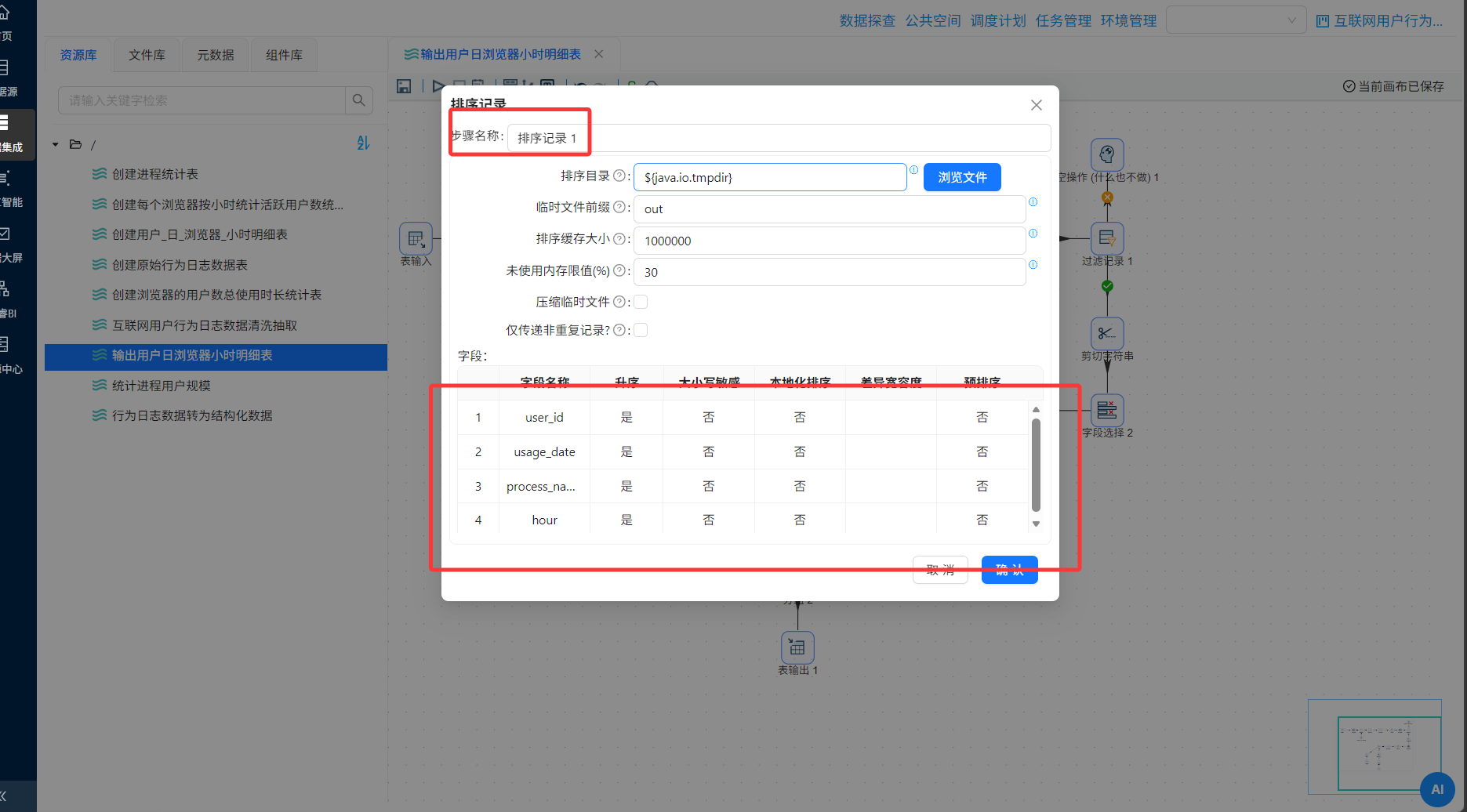Open 调度计划 in top navigation
This screenshot has width=1467, height=812.
998,21
